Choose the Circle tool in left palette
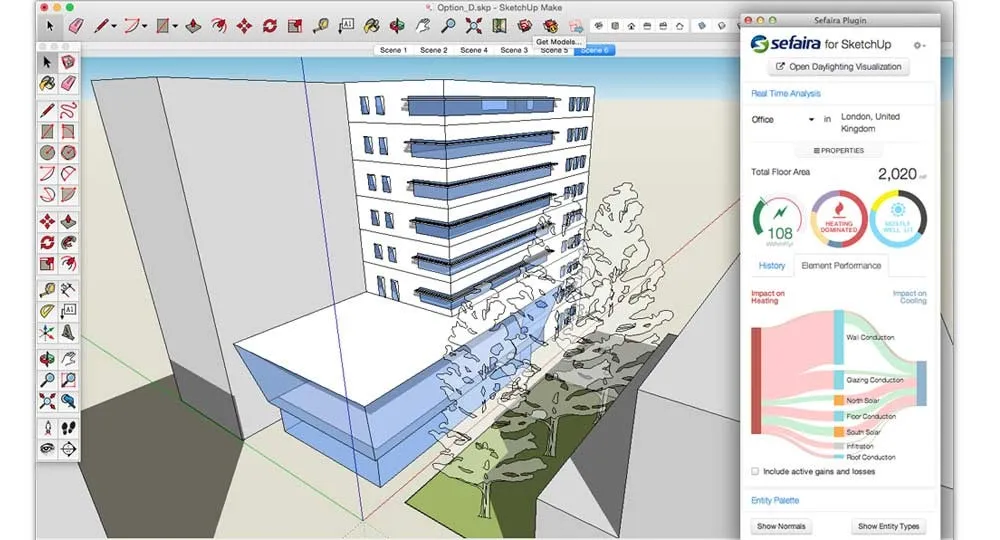The image size is (1000, 540). point(47,152)
